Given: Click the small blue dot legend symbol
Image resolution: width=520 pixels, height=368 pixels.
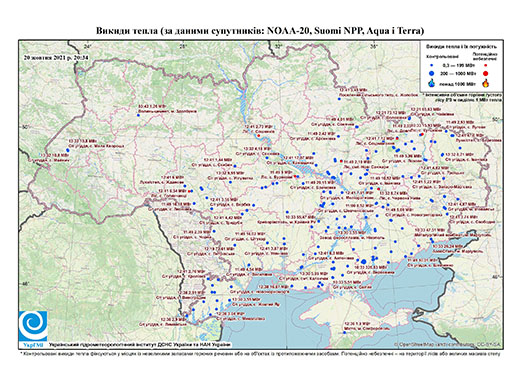Looking at the screenshot, I should pos(431,66).
